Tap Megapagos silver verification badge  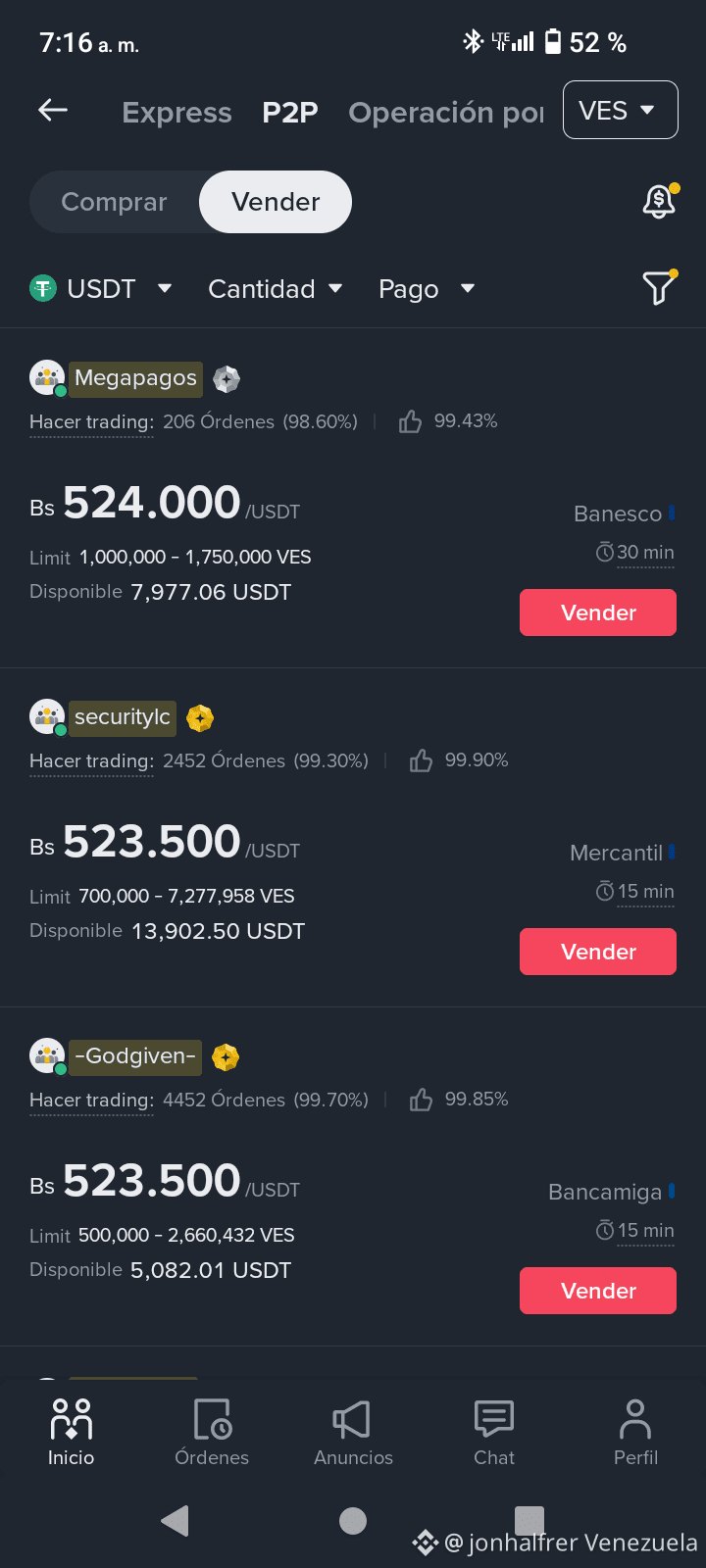227,379
